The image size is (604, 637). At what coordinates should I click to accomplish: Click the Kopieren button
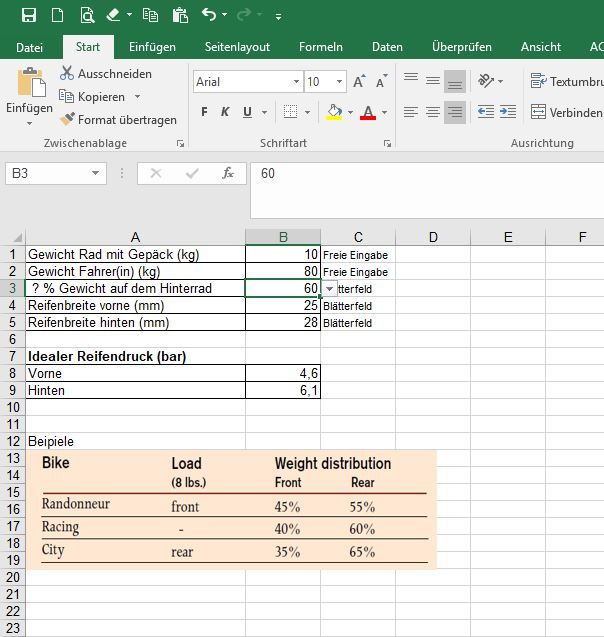tap(101, 96)
